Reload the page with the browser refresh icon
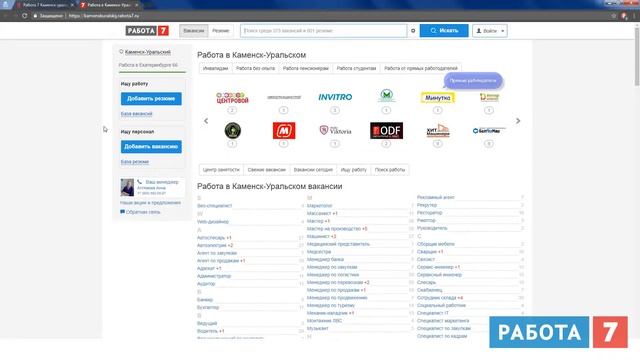Viewport: 640px width, 360px height. [x=24, y=16]
